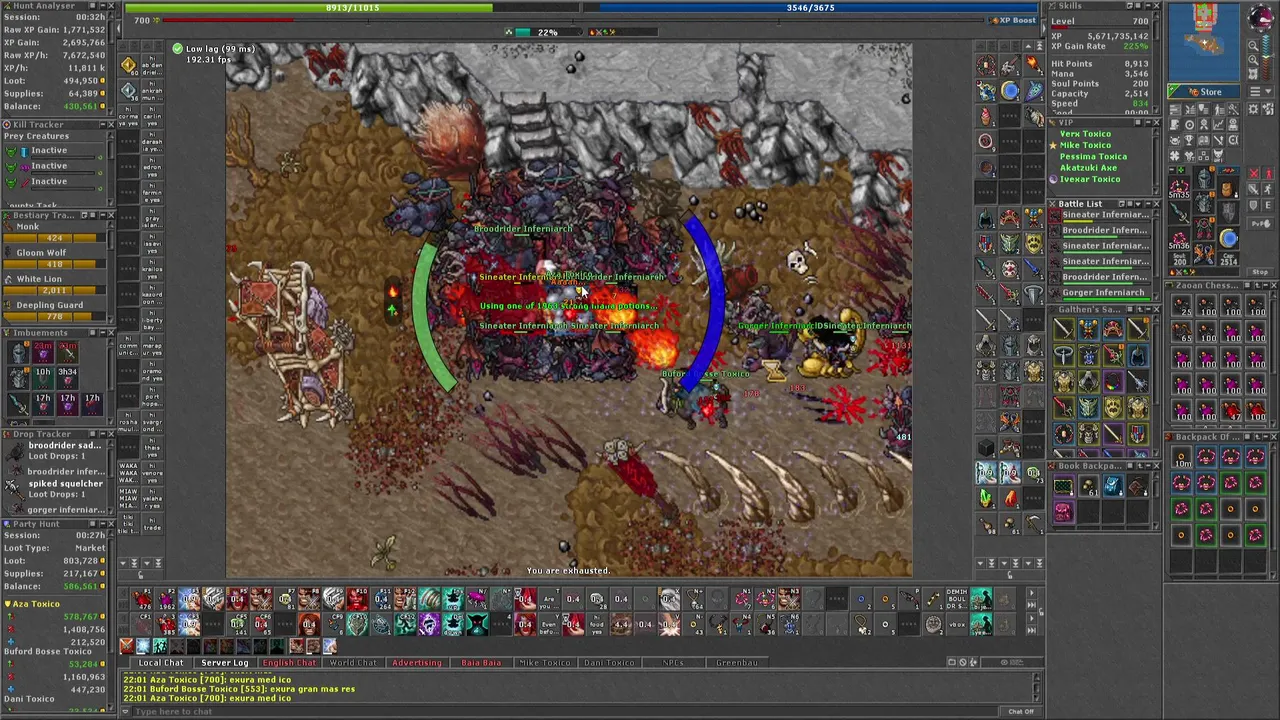Enable stand while fighting mode
The height and width of the screenshot is (720, 1280).
click(x=1268, y=172)
